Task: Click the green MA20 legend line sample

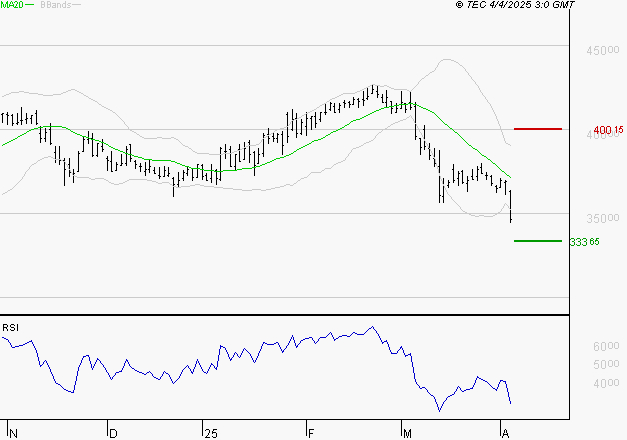Action: pyautogui.click(x=31, y=6)
